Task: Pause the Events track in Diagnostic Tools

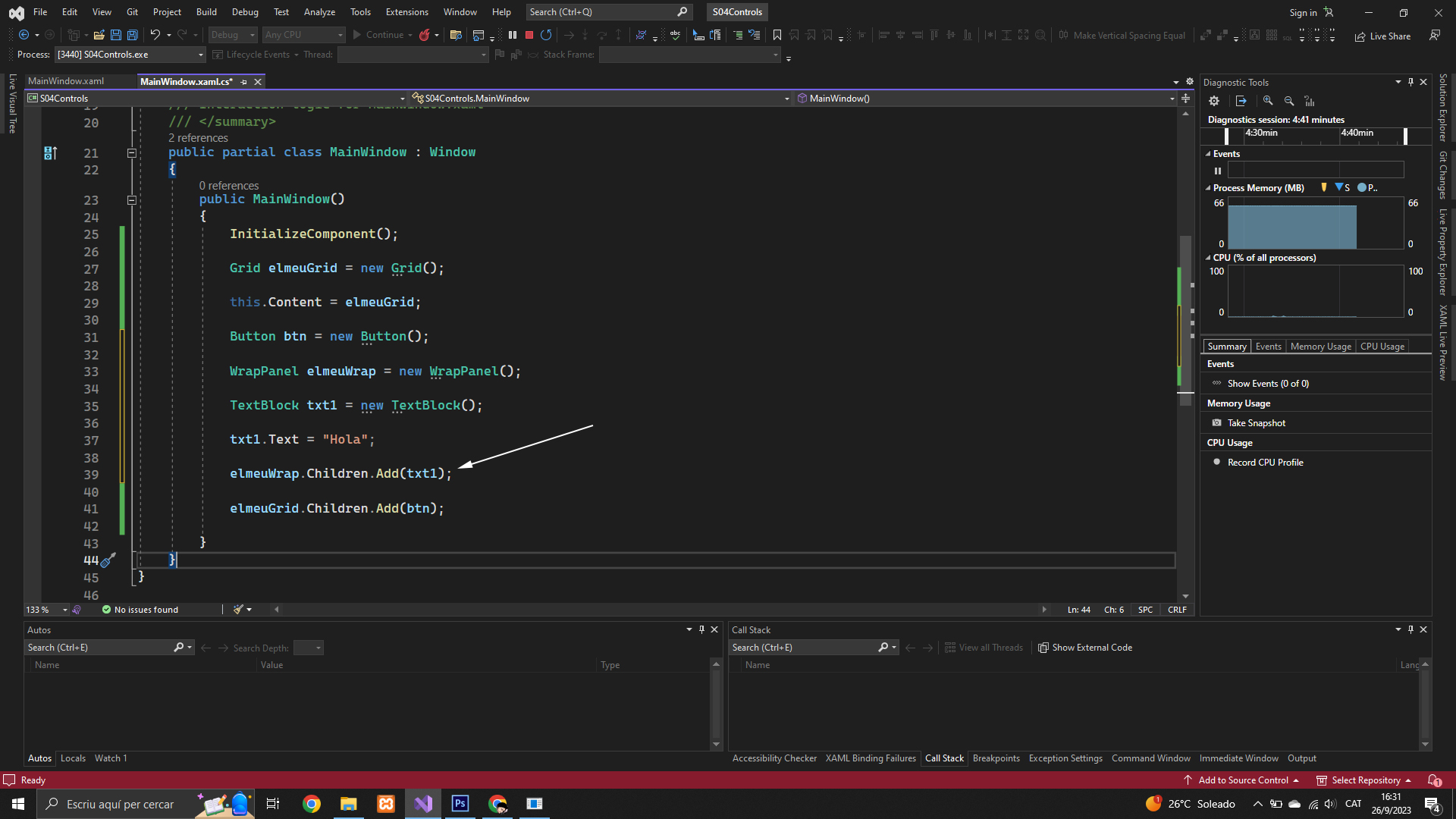Action: pos(1218,171)
